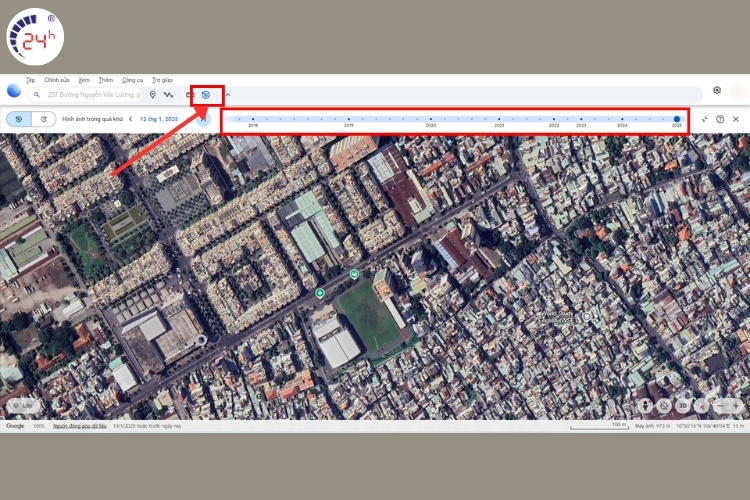Screen dimensions: 750x500
Task: Click the coordinates readout in status bar
Action: [x=703, y=426]
